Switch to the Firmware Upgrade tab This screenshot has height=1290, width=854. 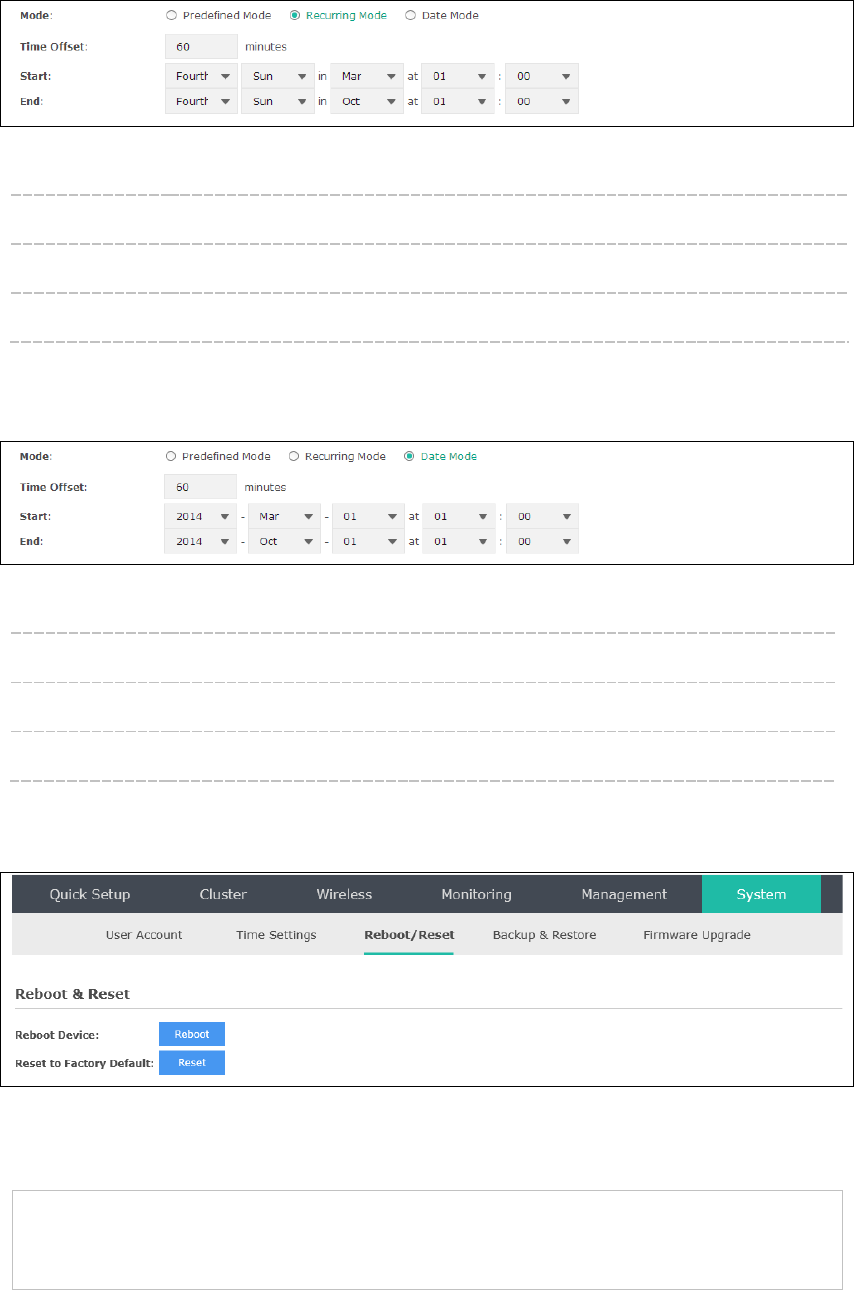[697, 935]
